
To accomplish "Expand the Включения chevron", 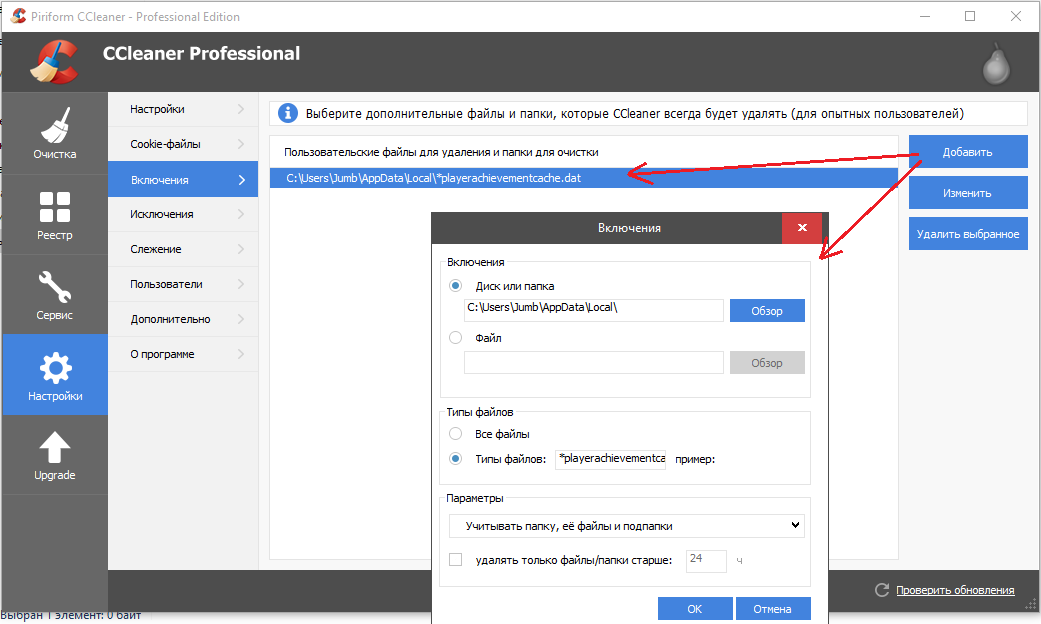I will [241, 180].
